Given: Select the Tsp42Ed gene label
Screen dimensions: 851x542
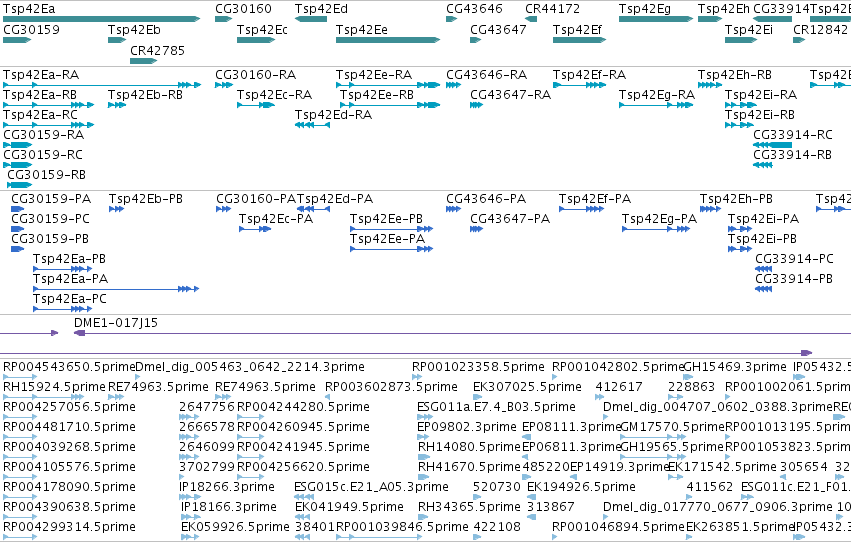Looking at the screenshot, I should [x=321, y=9].
